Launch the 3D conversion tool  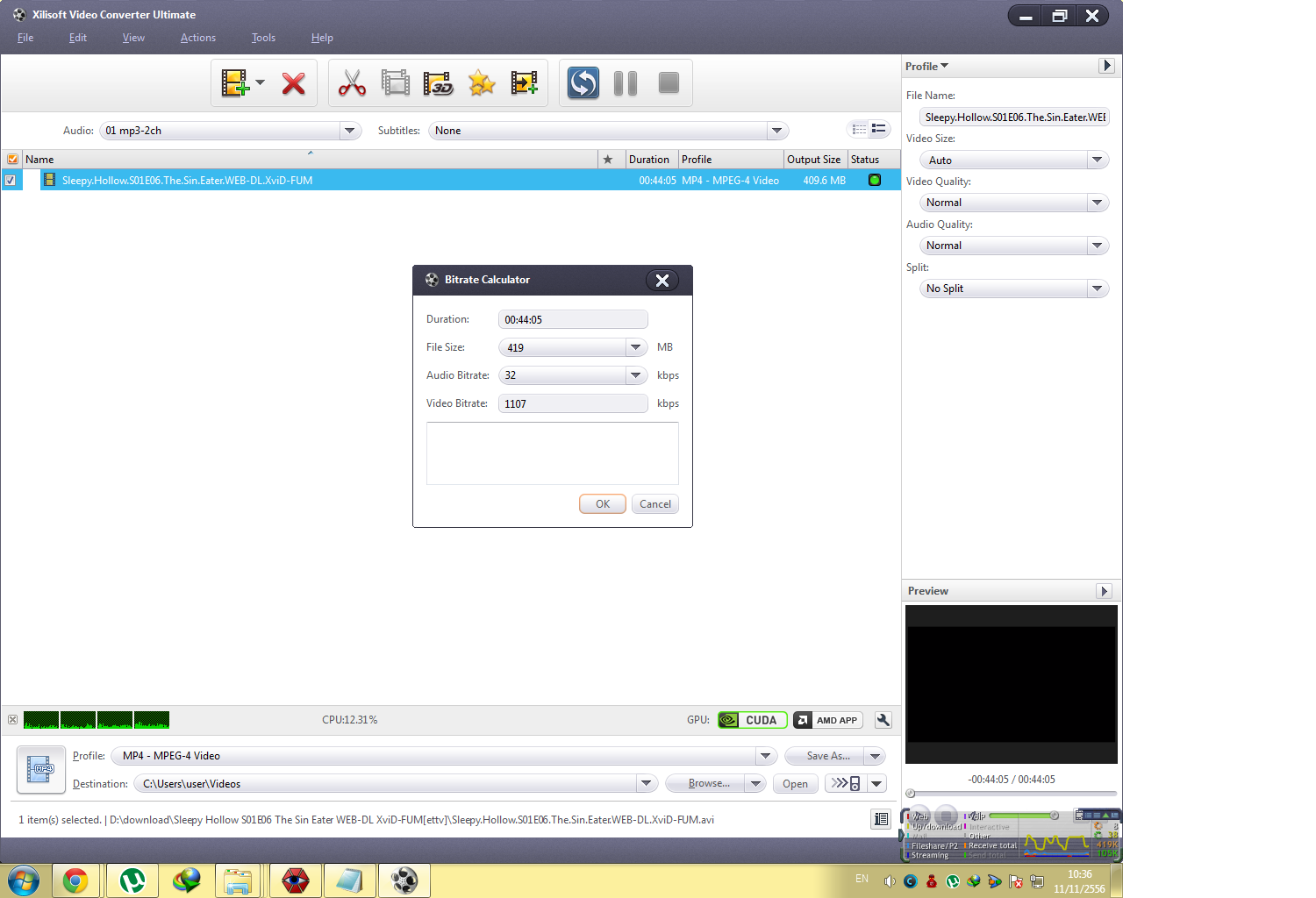click(438, 83)
